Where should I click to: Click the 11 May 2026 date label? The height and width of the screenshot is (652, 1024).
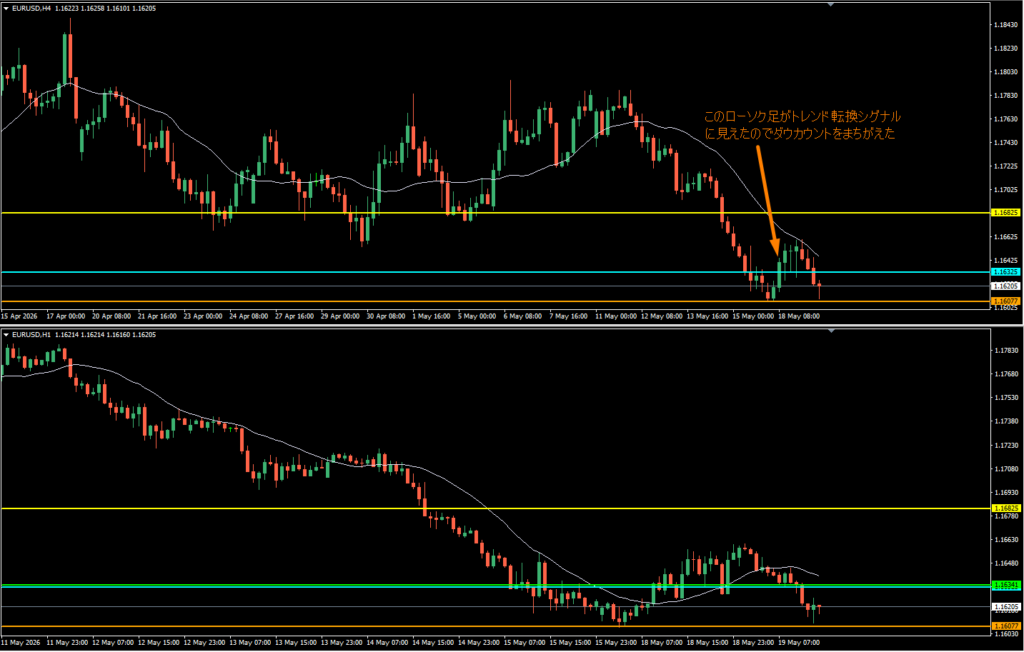20,642
